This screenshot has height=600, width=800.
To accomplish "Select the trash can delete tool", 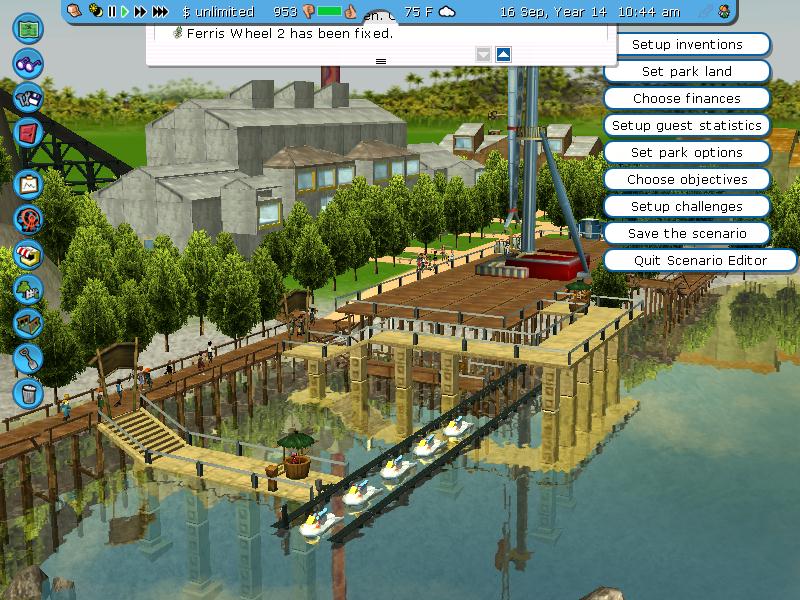I will click(x=28, y=391).
